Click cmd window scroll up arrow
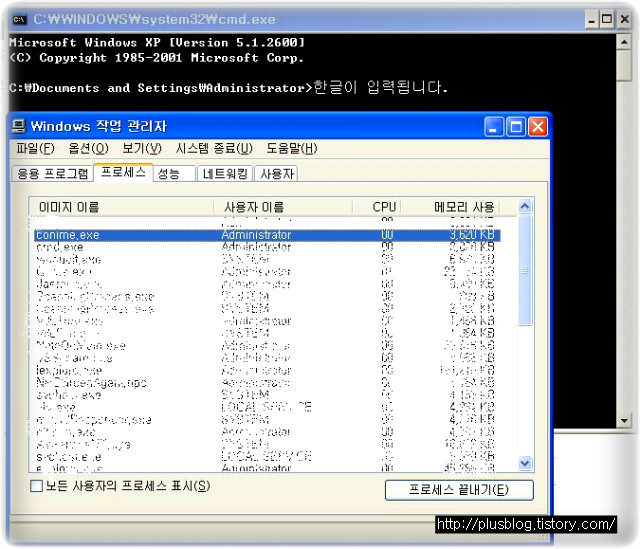The image size is (640, 549). [x=624, y=42]
